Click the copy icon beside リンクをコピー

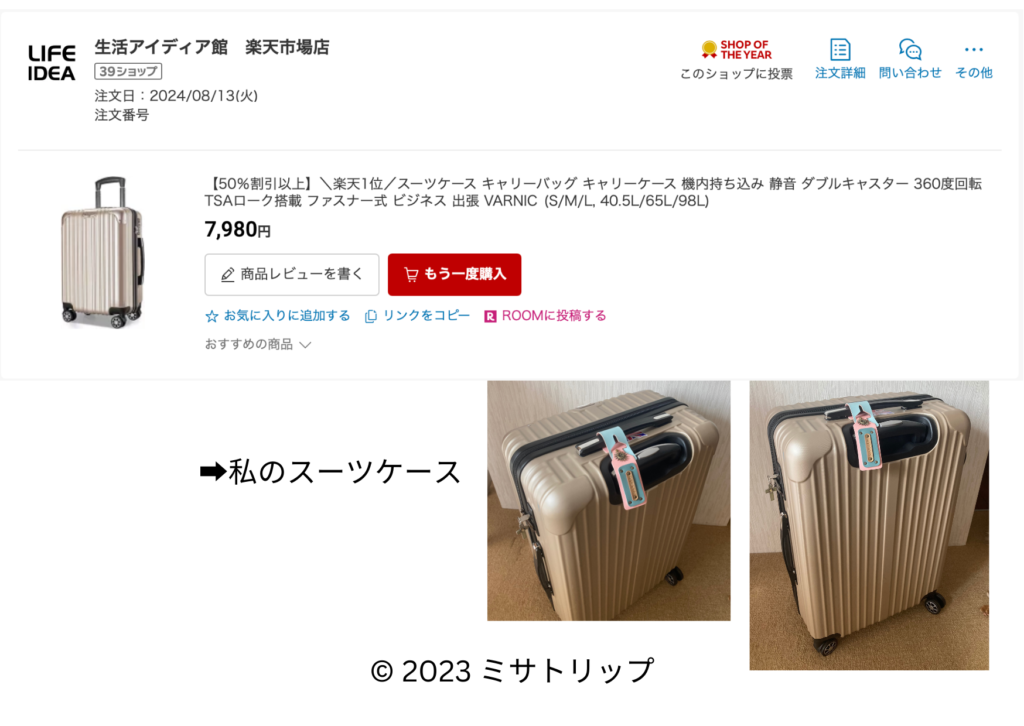[370, 317]
